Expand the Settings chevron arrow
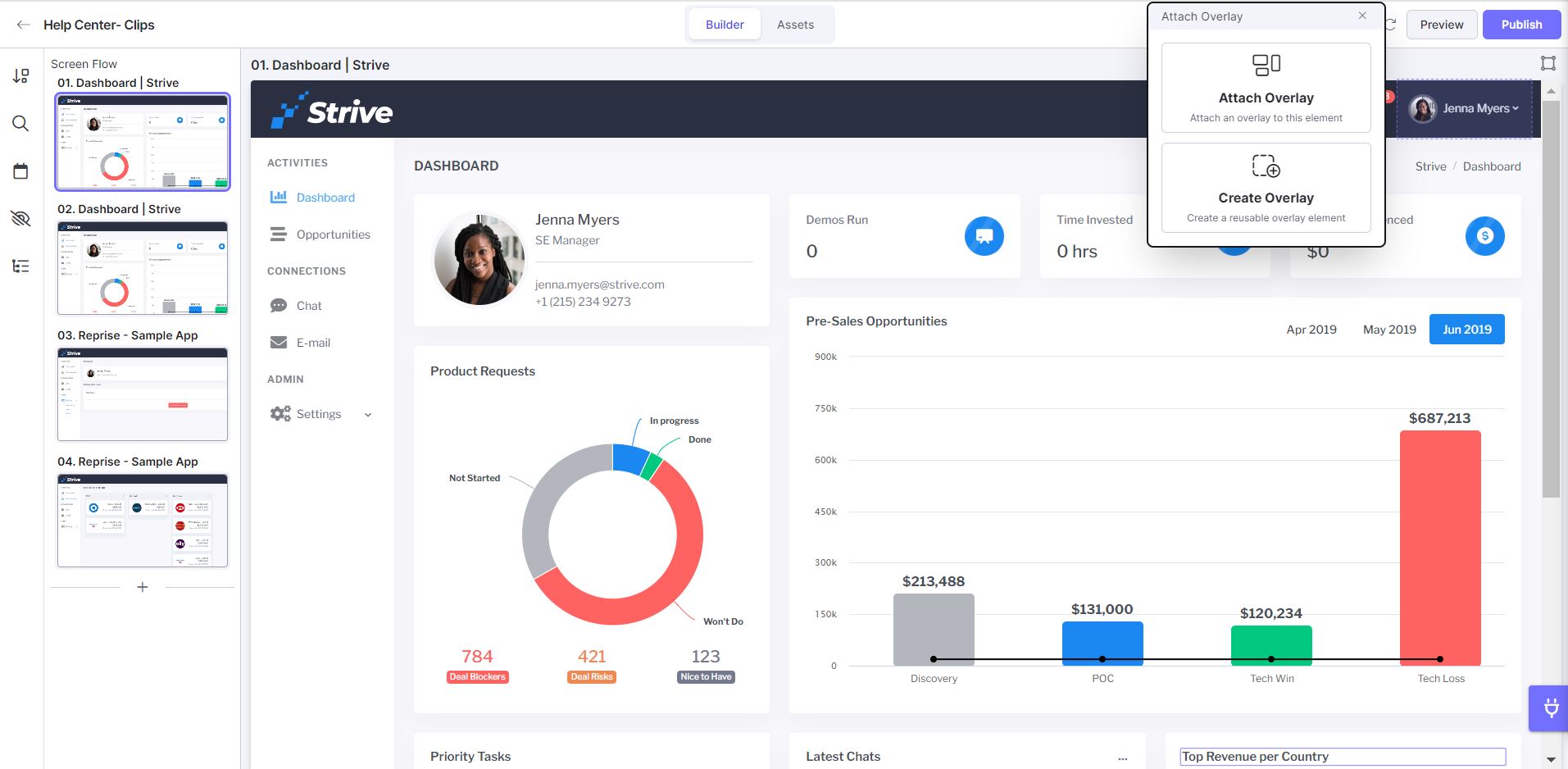 pos(368,415)
